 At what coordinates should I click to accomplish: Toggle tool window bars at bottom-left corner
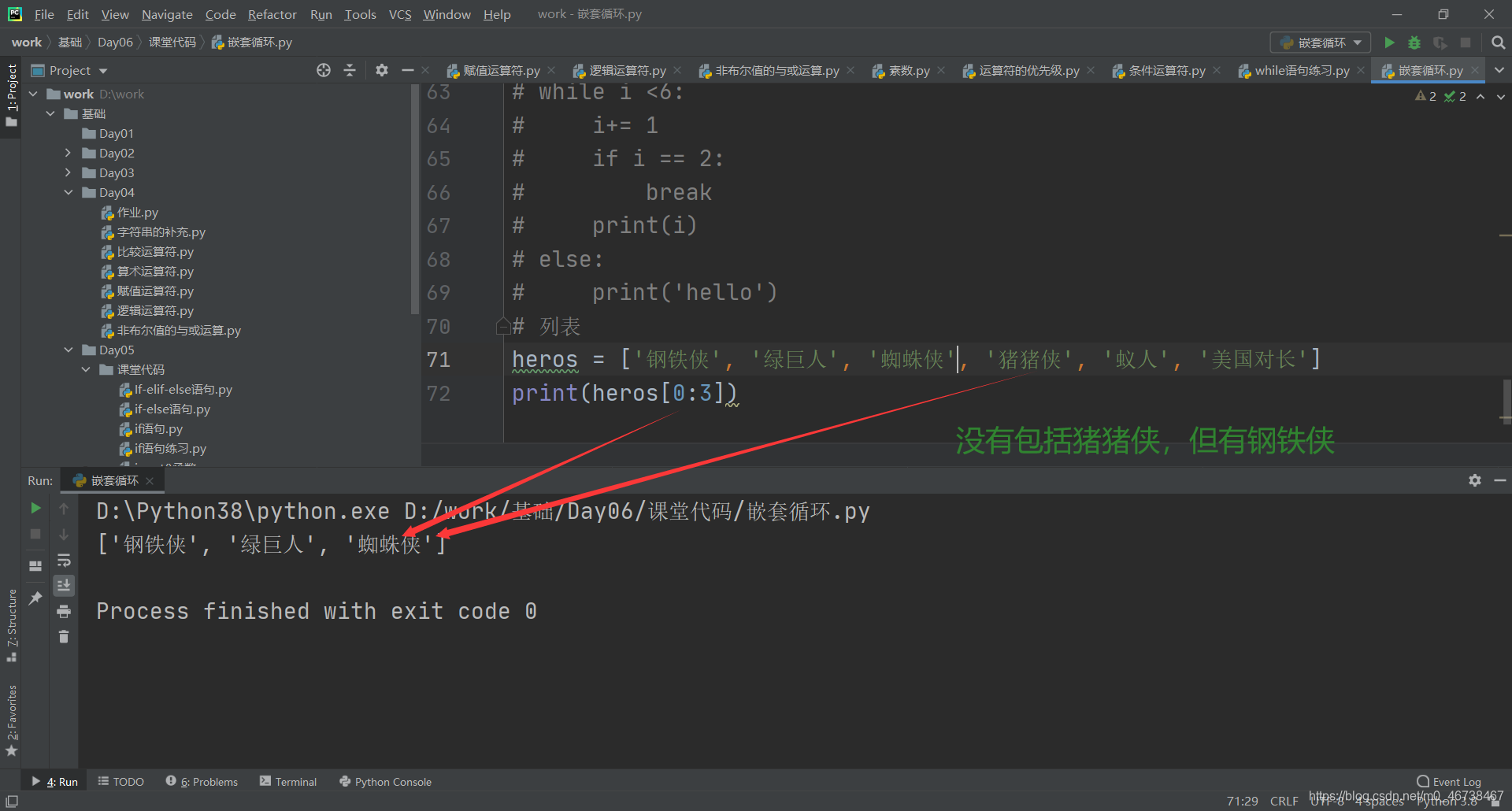(x=12, y=801)
